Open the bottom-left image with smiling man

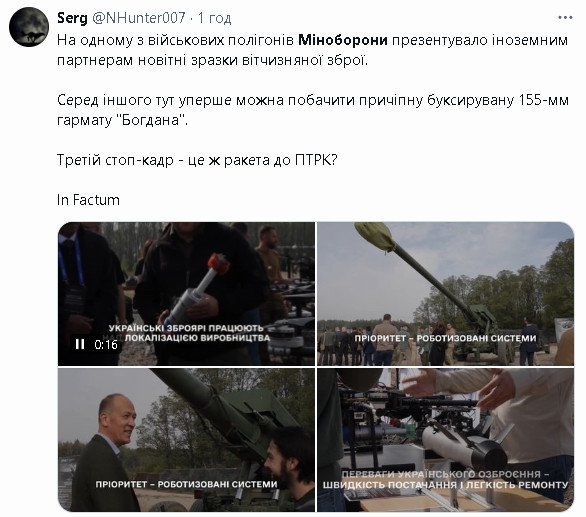pos(186,440)
